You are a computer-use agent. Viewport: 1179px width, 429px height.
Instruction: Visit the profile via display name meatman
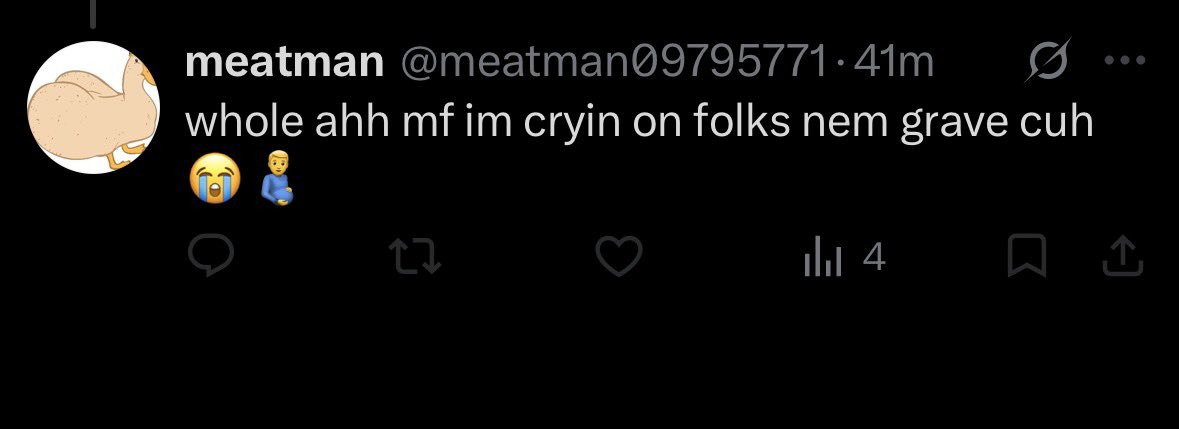(284, 62)
